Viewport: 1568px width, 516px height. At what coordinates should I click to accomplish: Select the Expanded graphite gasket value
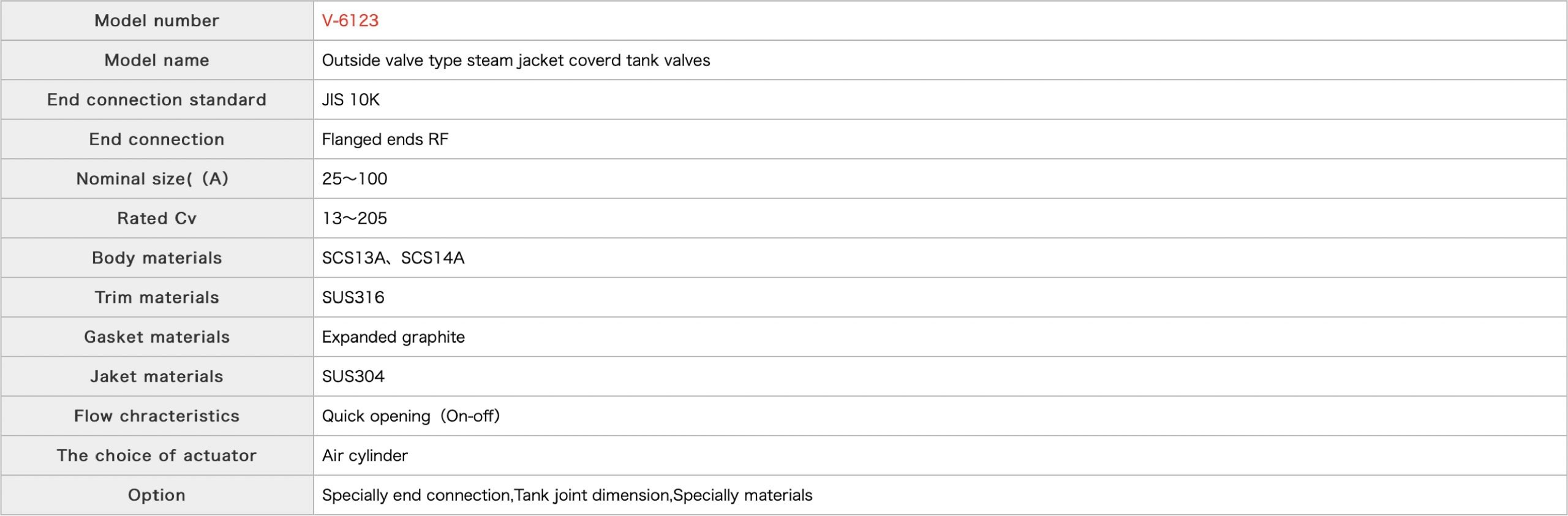[x=393, y=337]
